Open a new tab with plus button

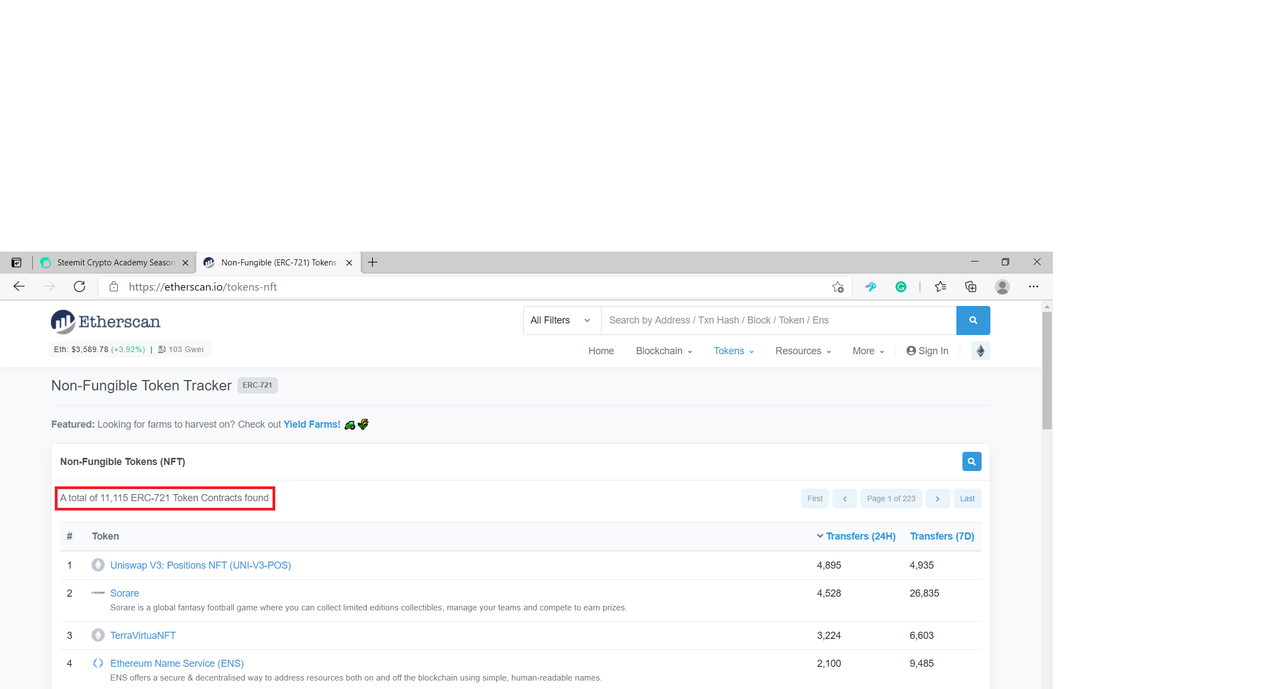point(372,262)
